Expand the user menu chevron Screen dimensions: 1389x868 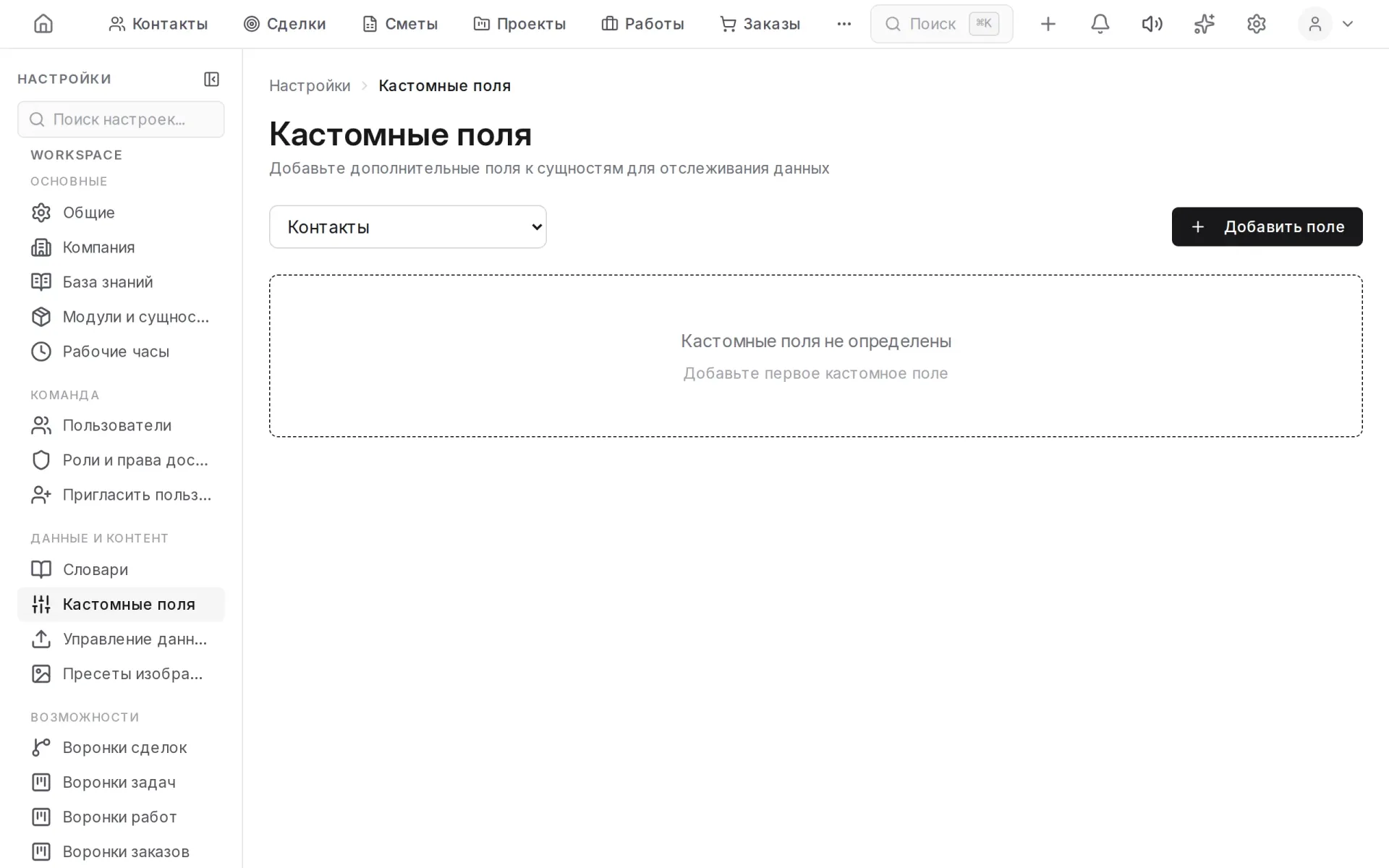1347,24
